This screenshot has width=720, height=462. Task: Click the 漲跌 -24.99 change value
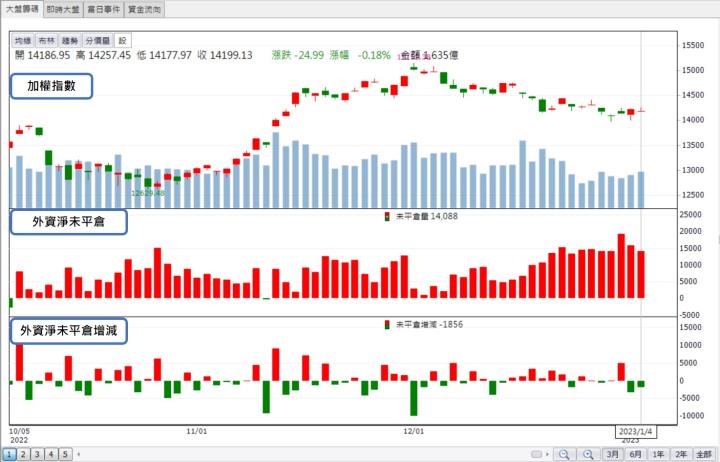tap(298, 56)
